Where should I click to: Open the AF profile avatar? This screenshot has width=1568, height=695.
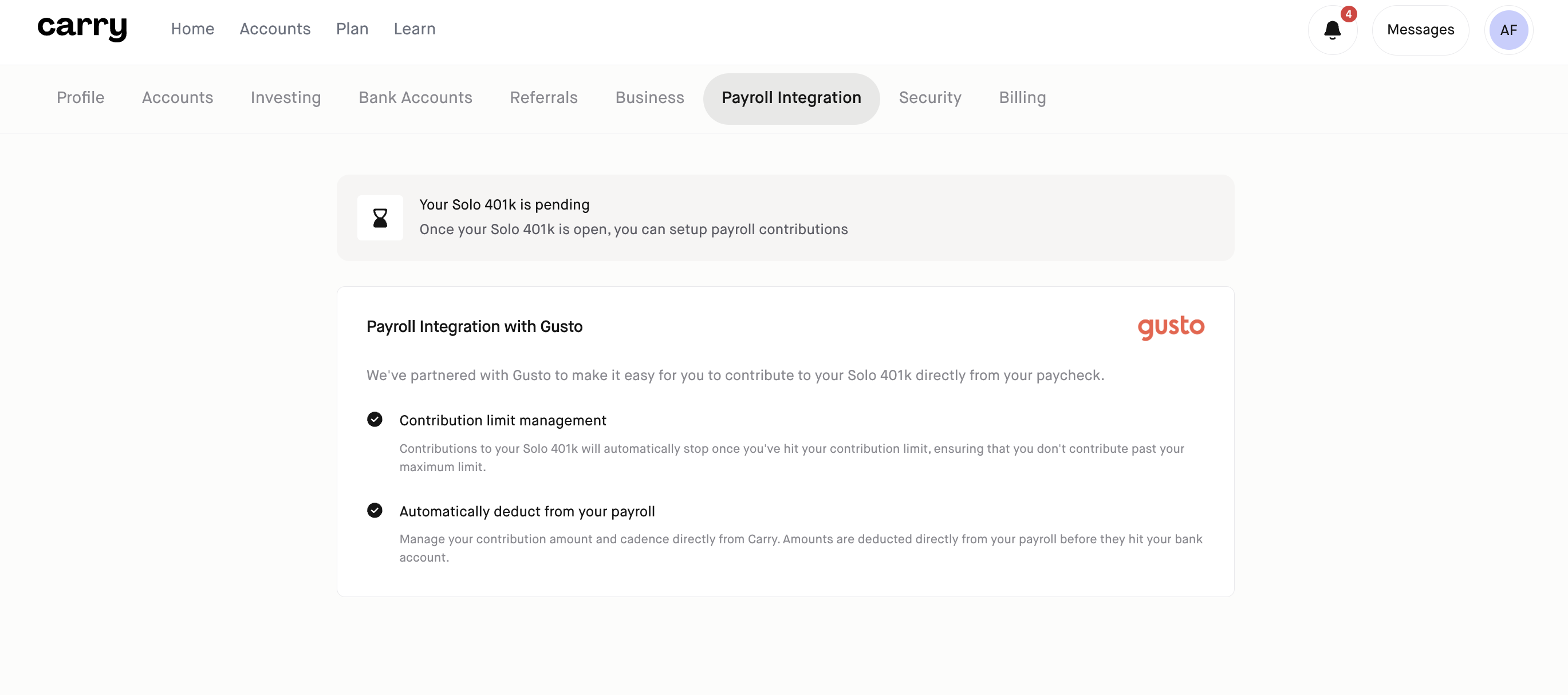click(1508, 30)
